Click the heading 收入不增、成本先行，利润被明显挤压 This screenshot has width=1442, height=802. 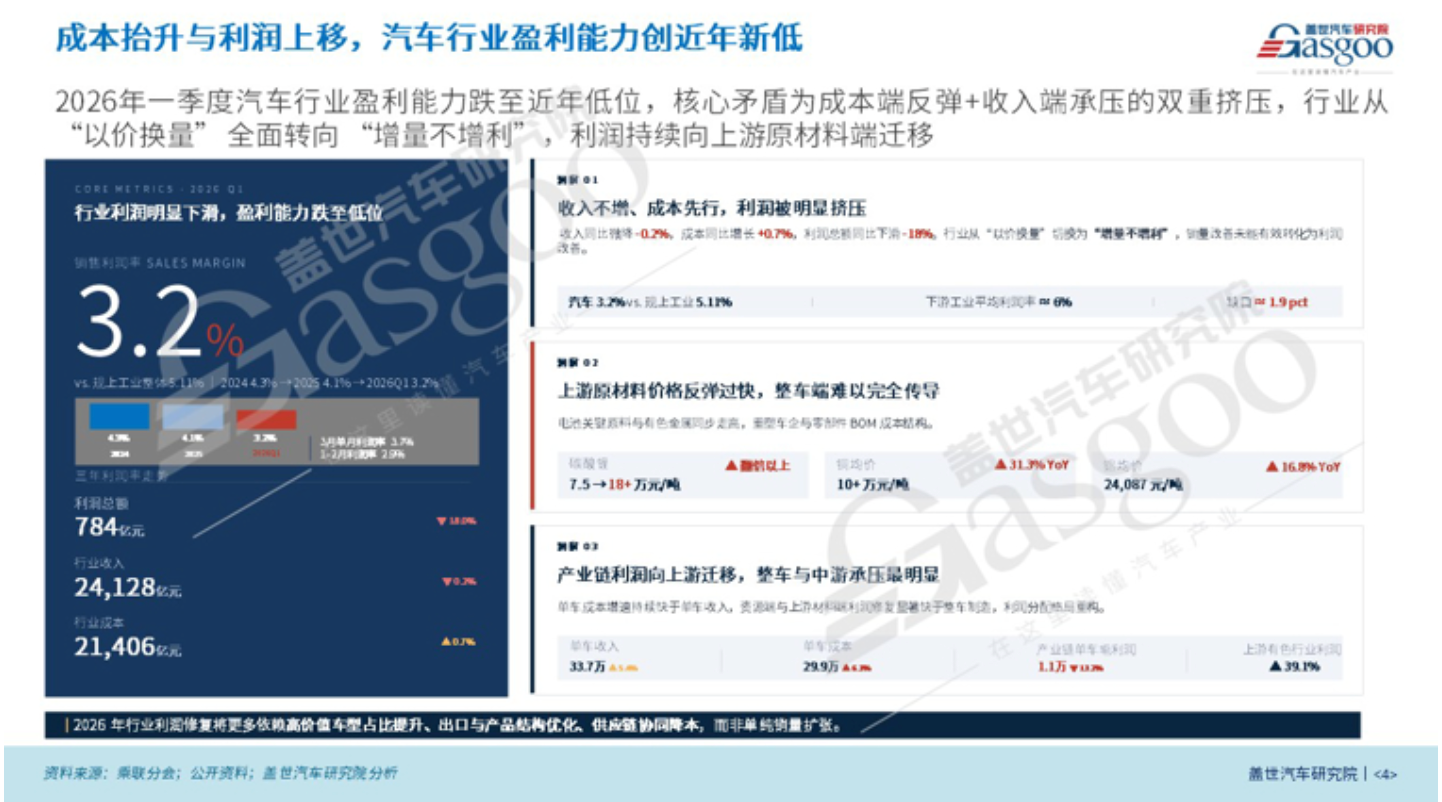711,208
